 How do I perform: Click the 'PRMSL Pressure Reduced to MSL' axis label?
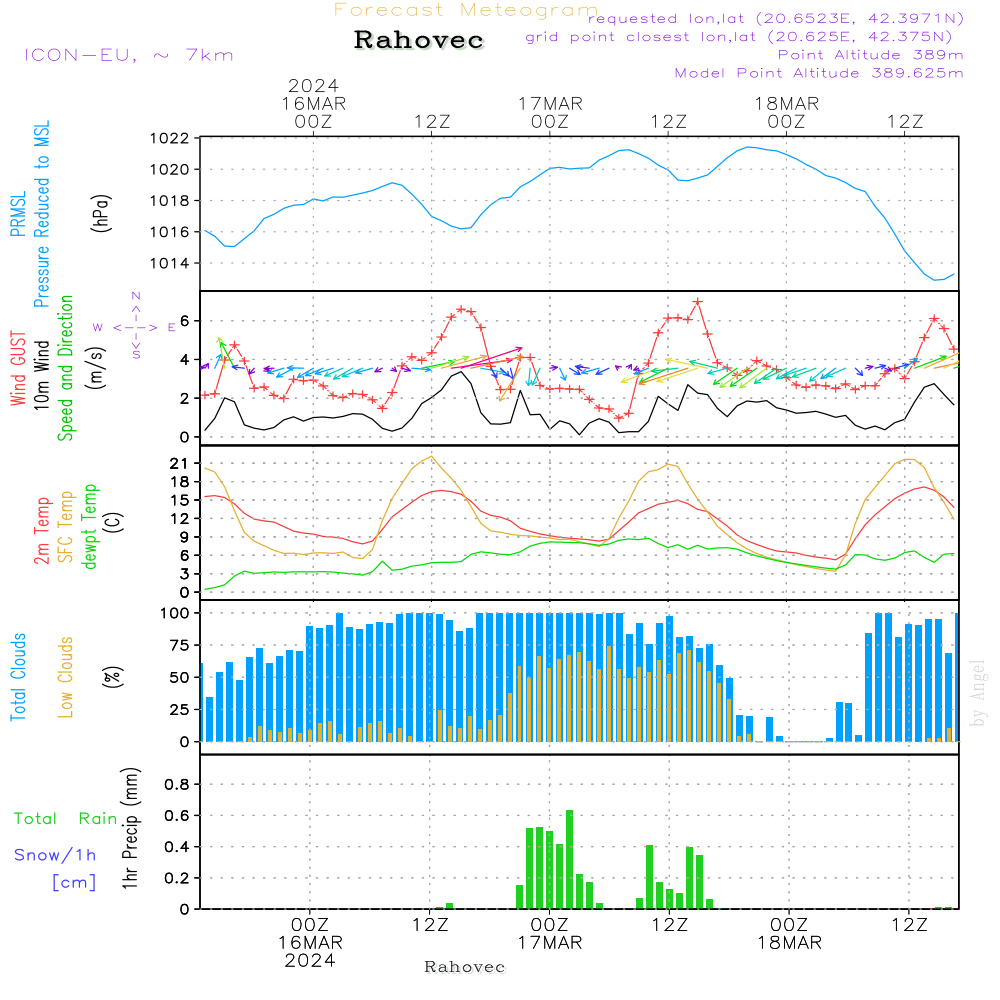(x=29, y=214)
